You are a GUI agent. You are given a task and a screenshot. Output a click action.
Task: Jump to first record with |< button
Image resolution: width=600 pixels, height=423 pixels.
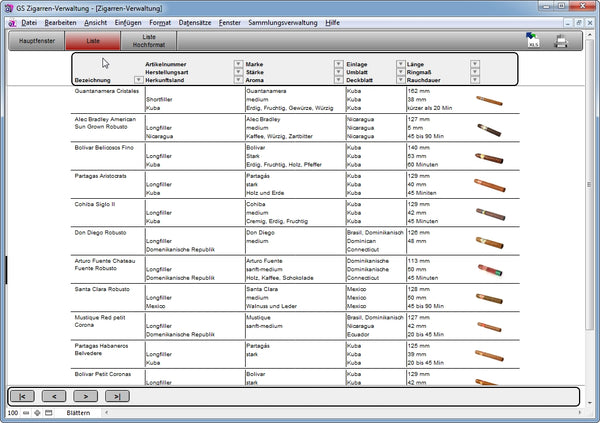(22, 396)
